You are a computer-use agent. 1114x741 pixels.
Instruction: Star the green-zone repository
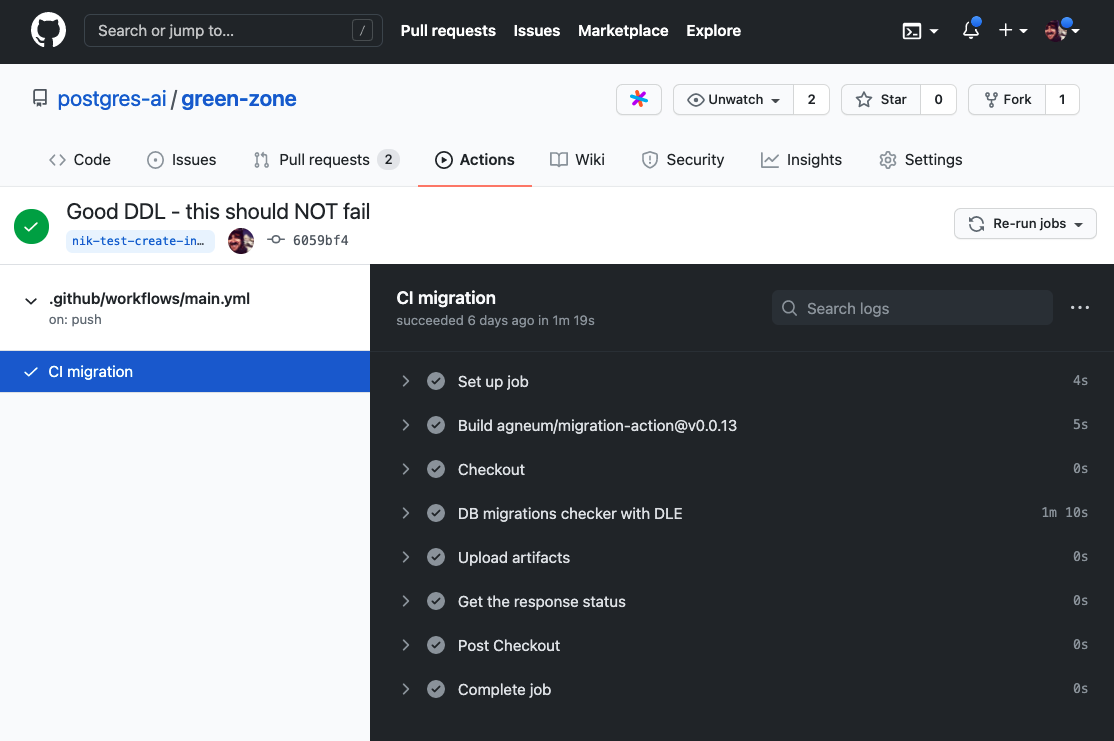click(881, 99)
